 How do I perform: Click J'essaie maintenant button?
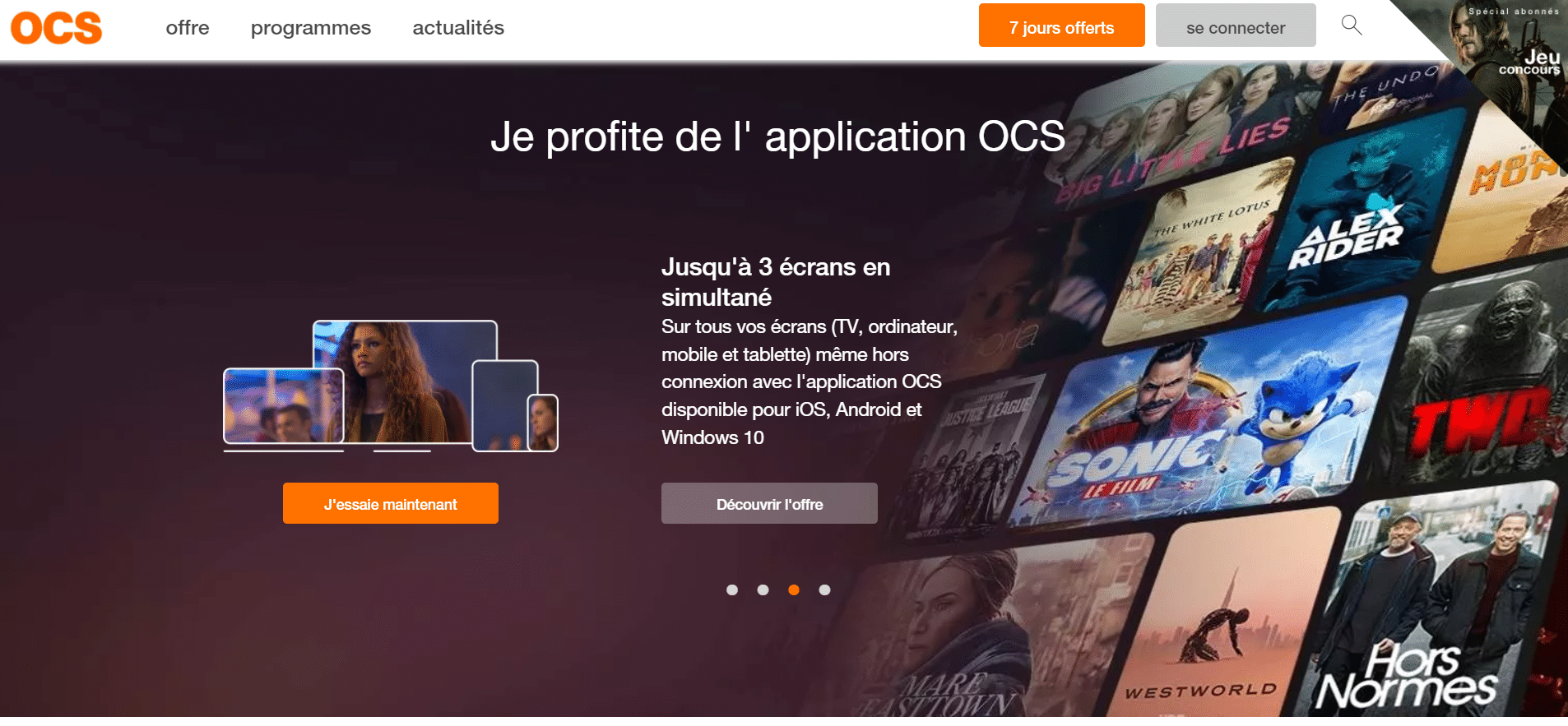point(391,503)
